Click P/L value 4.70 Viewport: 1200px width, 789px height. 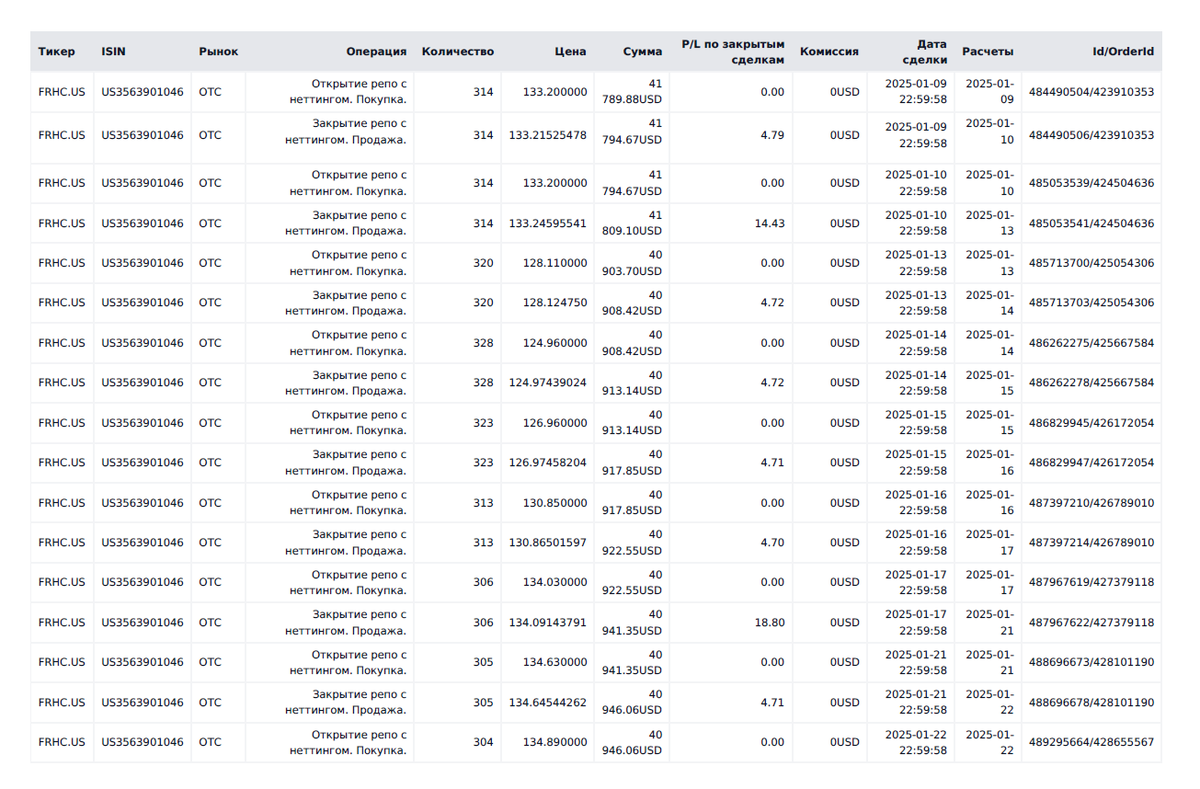(x=772, y=543)
